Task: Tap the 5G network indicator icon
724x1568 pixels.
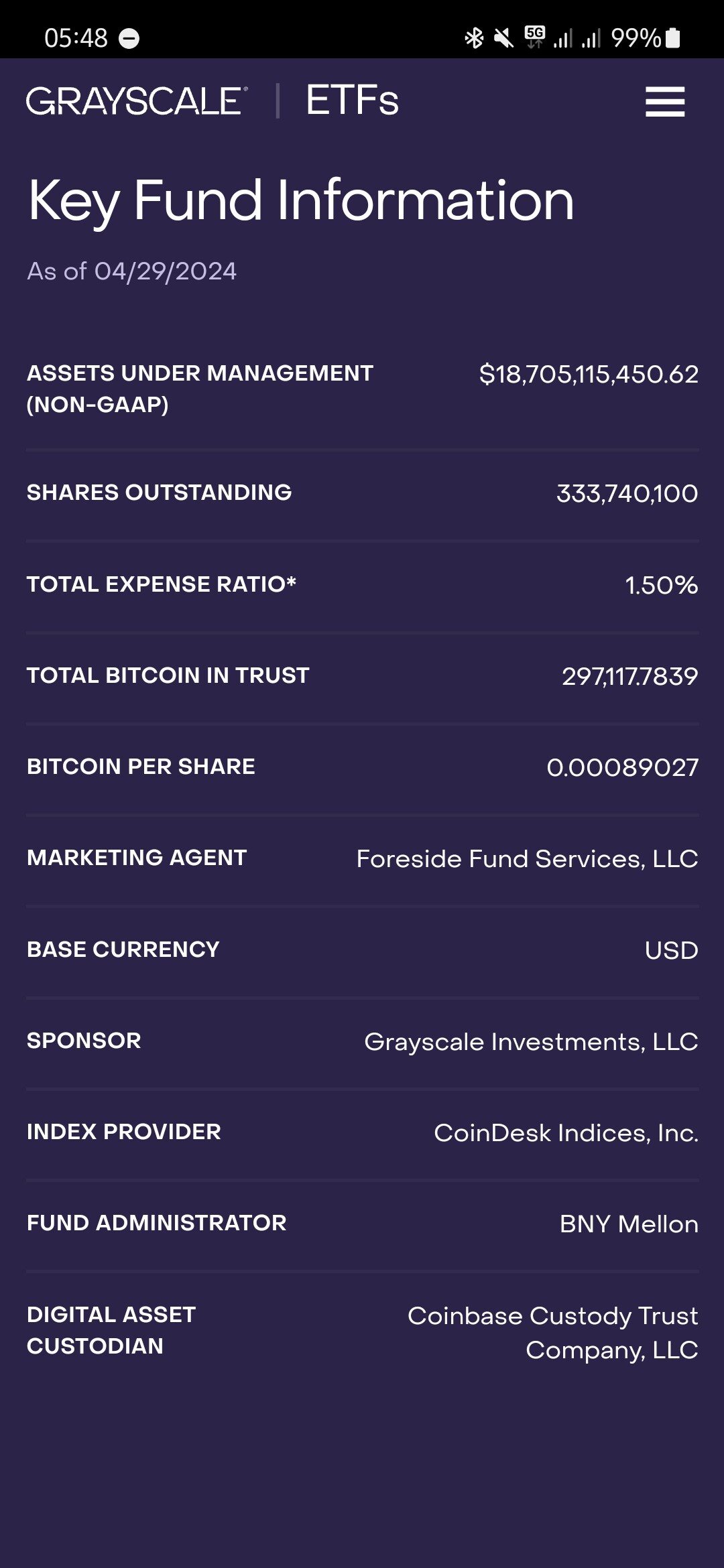Action: (x=535, y=38)
